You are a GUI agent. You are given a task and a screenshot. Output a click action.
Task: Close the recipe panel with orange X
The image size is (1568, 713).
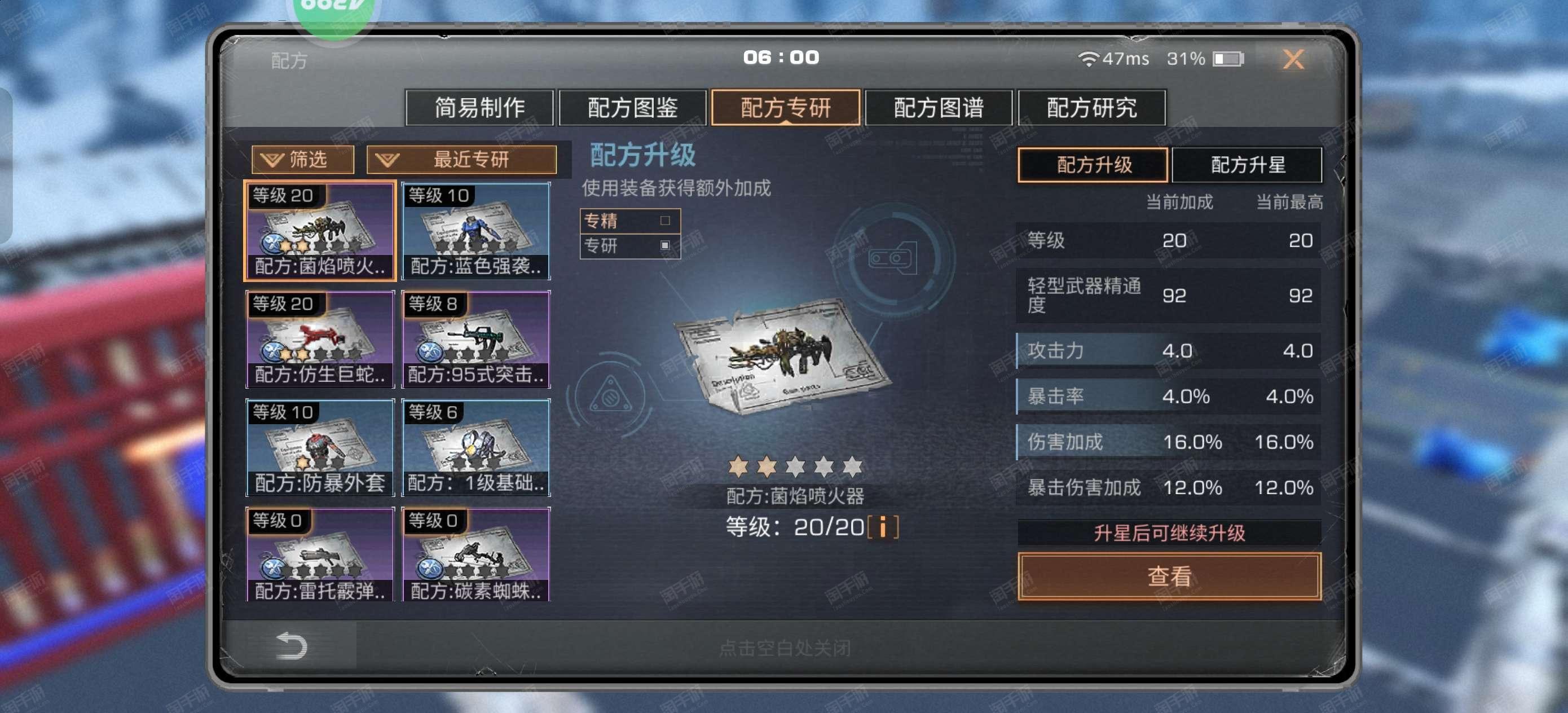[x=1293, y=59]
